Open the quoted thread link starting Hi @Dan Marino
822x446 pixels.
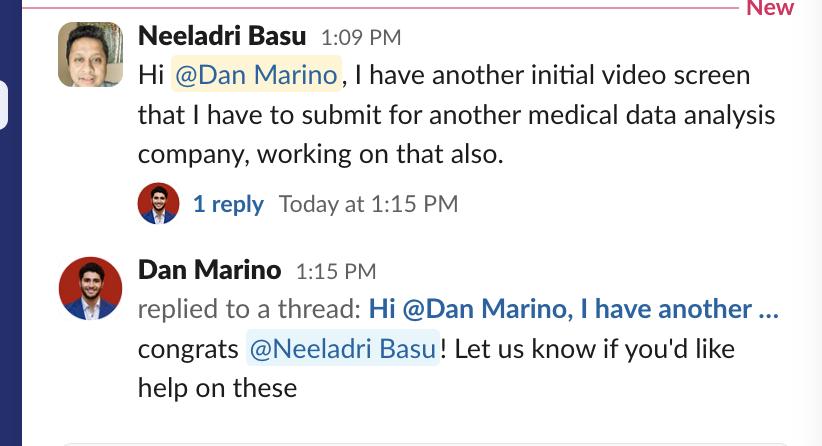coord(573,310)
